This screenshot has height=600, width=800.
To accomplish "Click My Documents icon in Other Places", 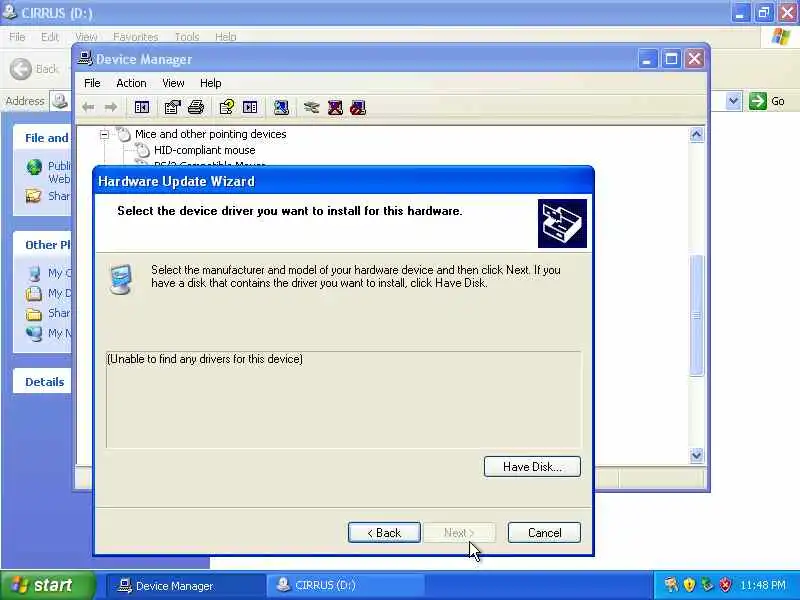I will pos(34,293).
